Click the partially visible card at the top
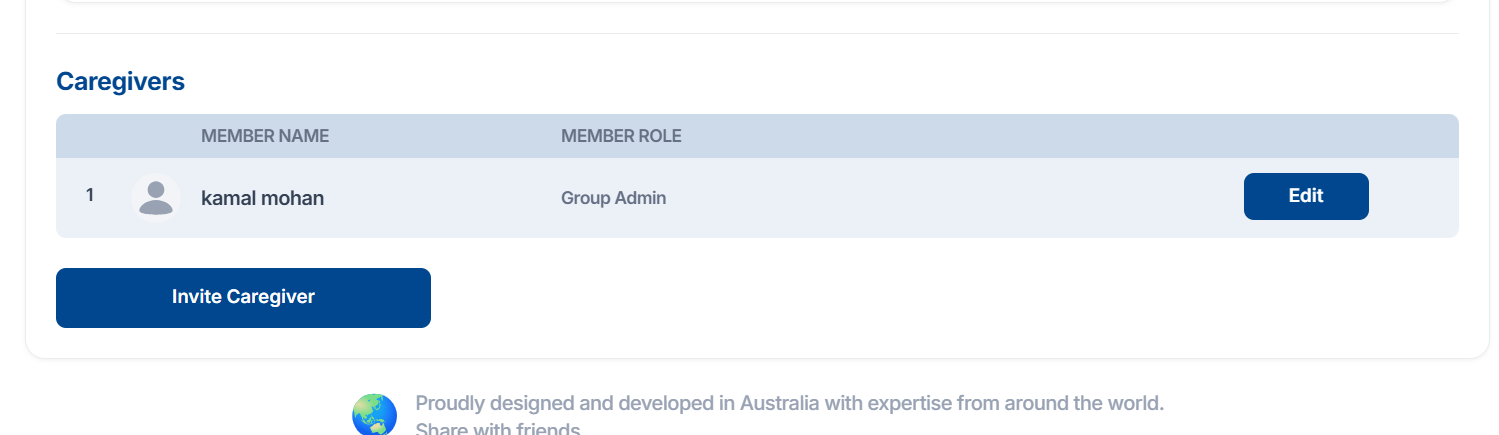1499x435 pixels. (757, 2)
